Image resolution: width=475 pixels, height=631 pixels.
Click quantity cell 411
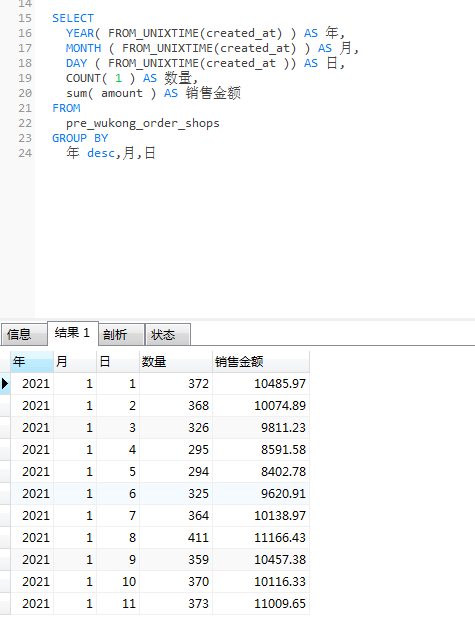176,538
